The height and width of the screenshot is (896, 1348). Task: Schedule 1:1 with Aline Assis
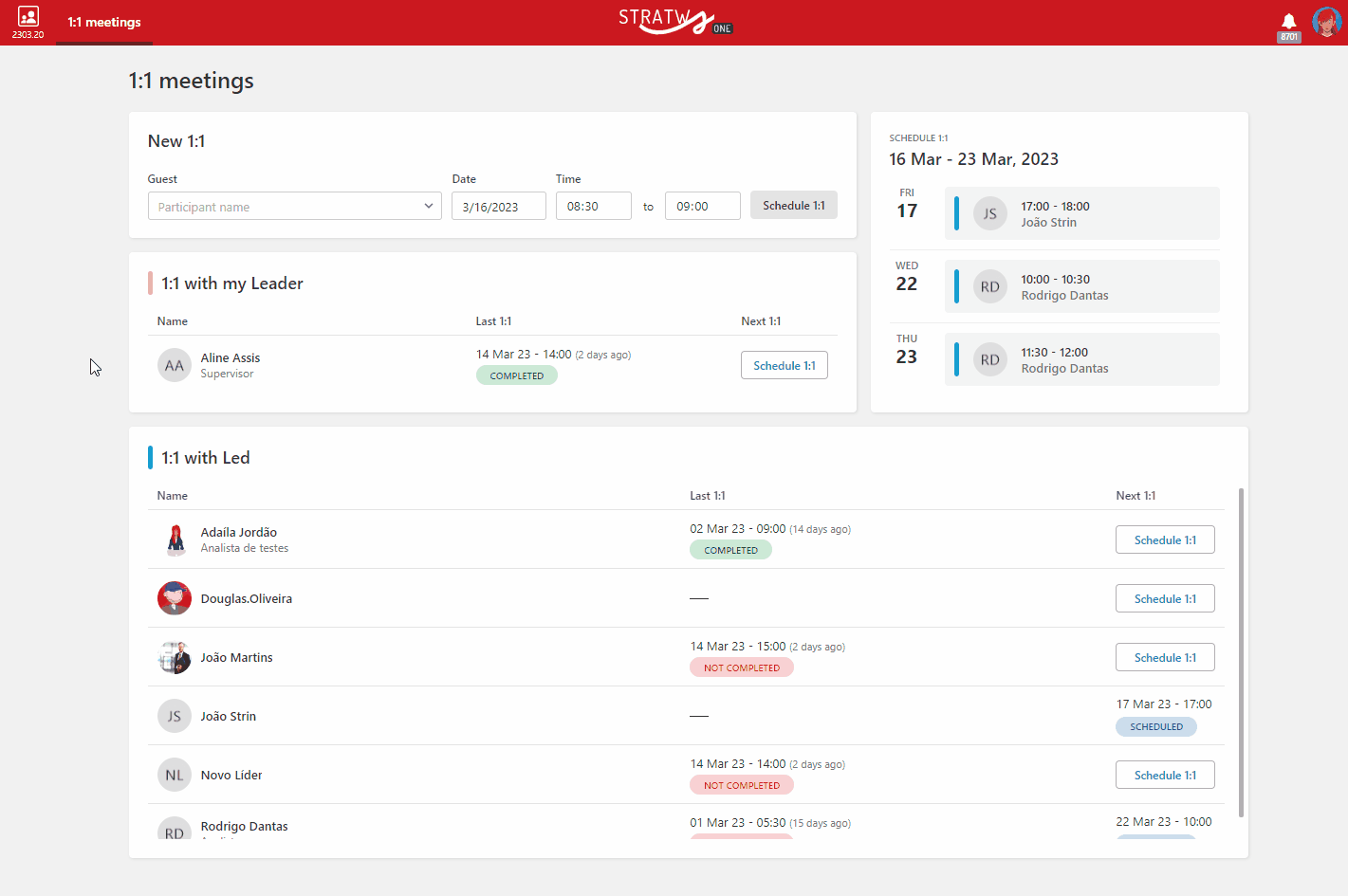click(x=785, y=366)
